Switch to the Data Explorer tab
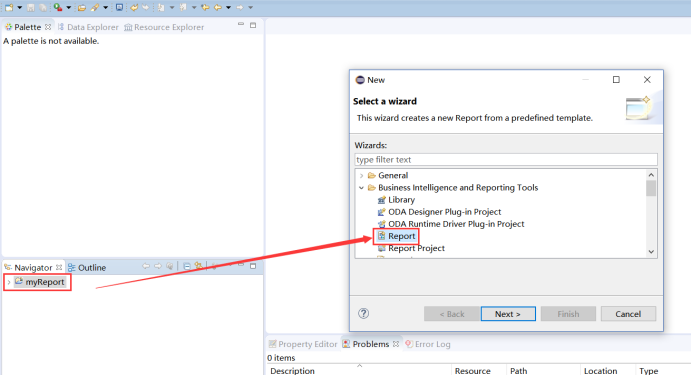Viewport: 691px width, 375px height. pyautogui.click(x=88, y=27)
